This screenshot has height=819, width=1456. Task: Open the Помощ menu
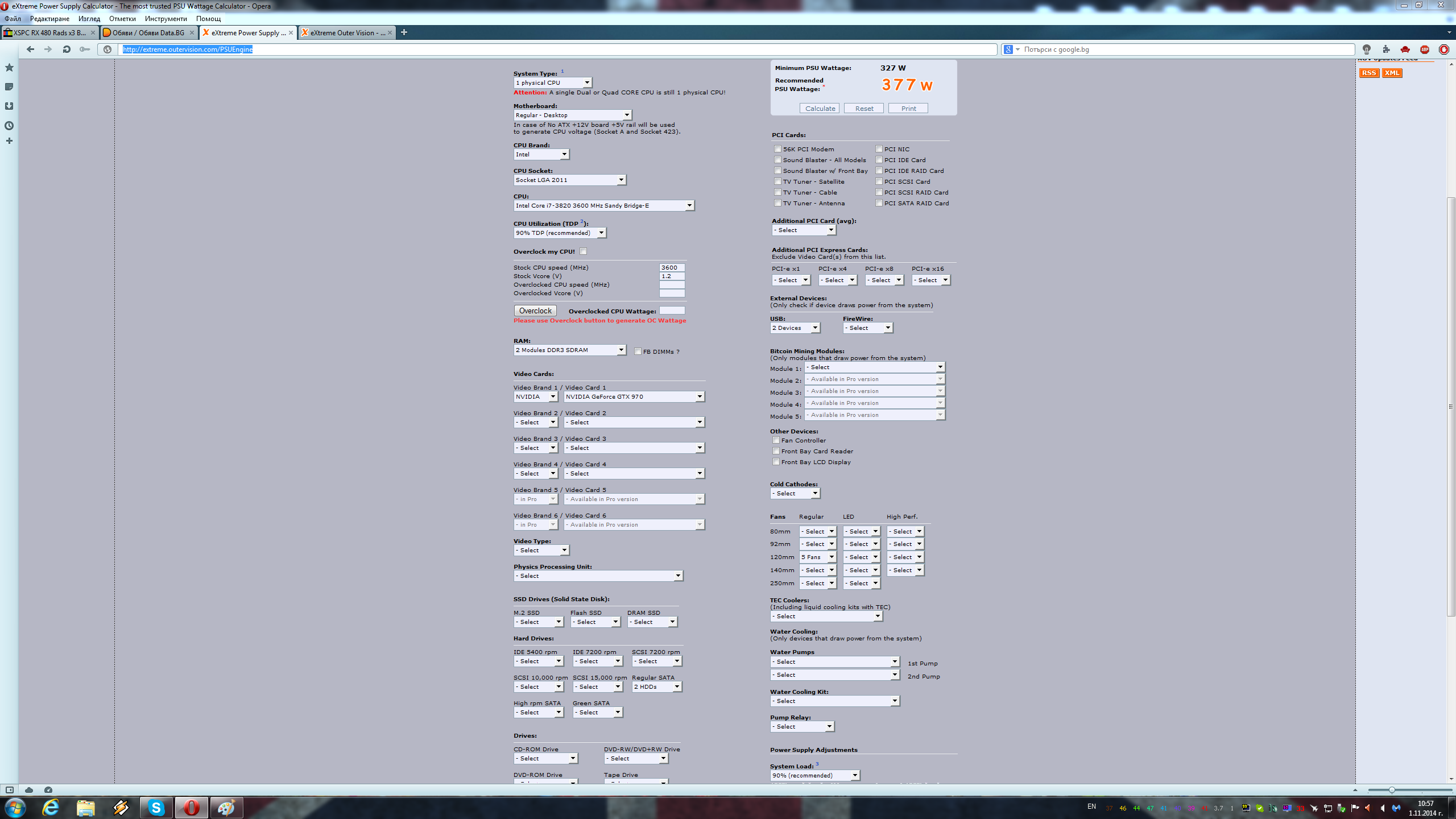click(x=209, y=19)
